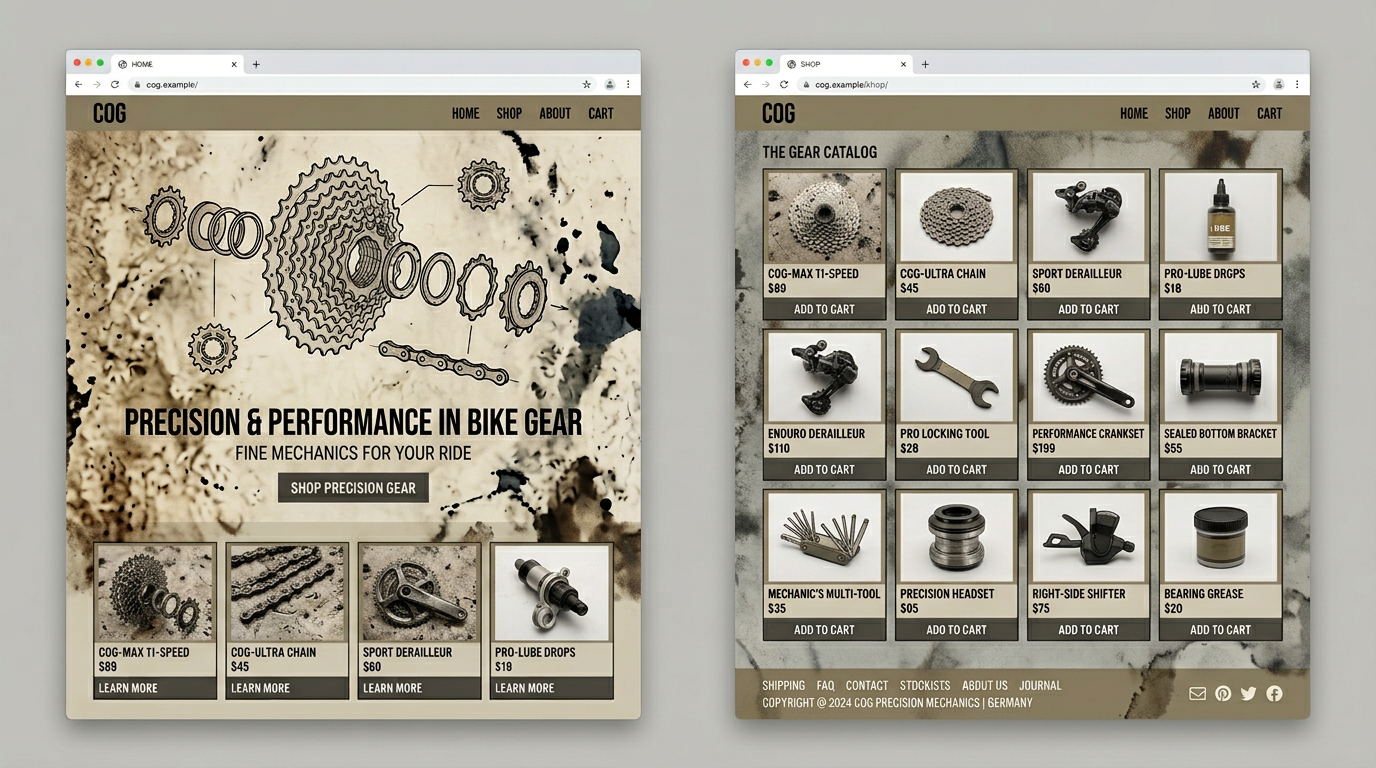Open the Facebook icon in the footer
This screenshot has width=1376, height=768.
pyautogui.click(x=1274, y=694)
